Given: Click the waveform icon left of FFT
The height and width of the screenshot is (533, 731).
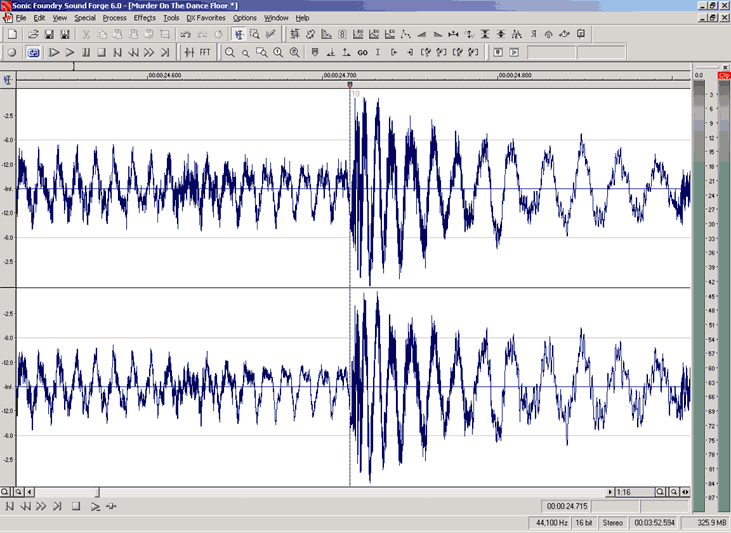Looking at the screenshot, I should pyautogui.click(x=189, y=53).
